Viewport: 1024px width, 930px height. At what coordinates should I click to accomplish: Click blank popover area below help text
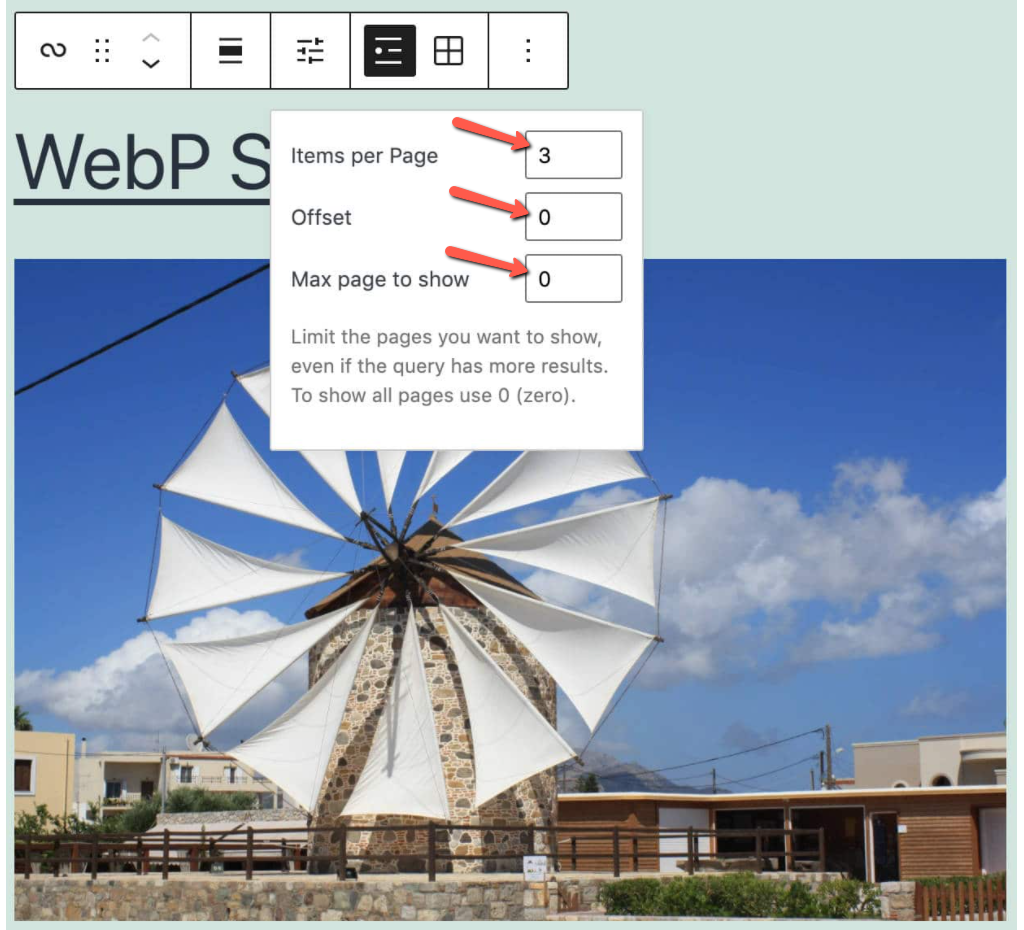456,429
